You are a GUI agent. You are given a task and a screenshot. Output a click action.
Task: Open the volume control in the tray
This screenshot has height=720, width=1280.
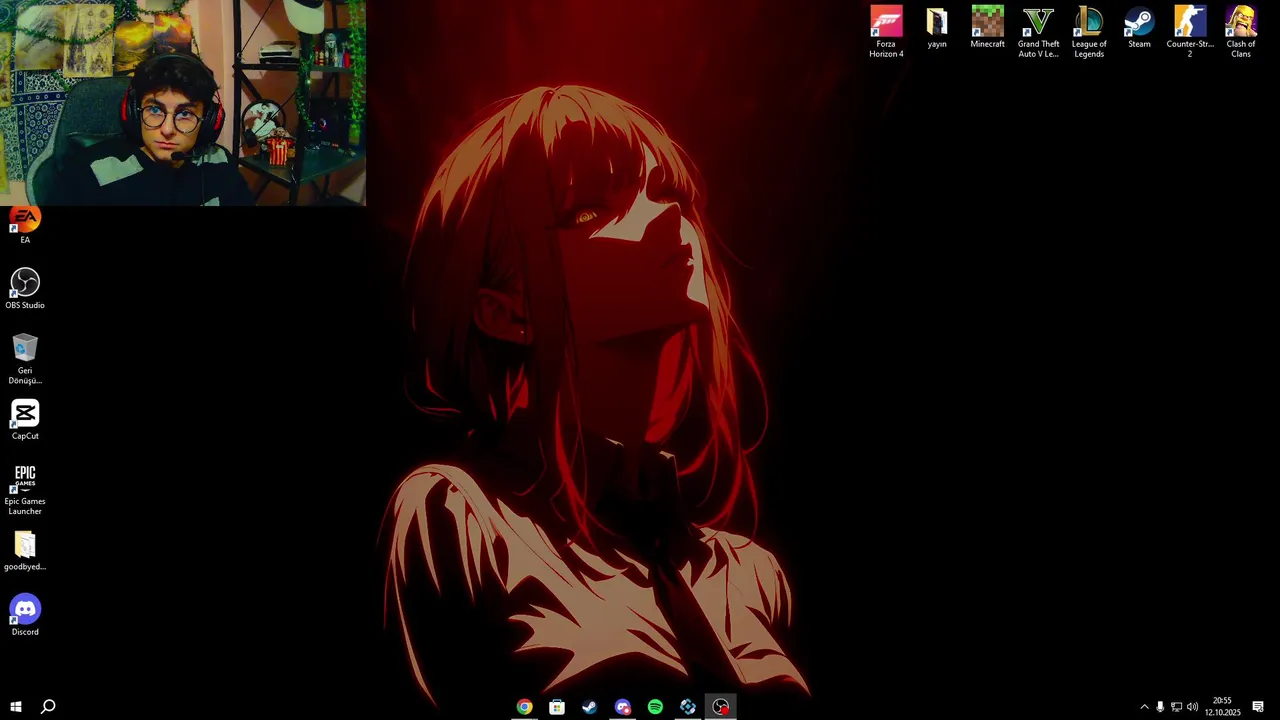(x=1192, y=707)
